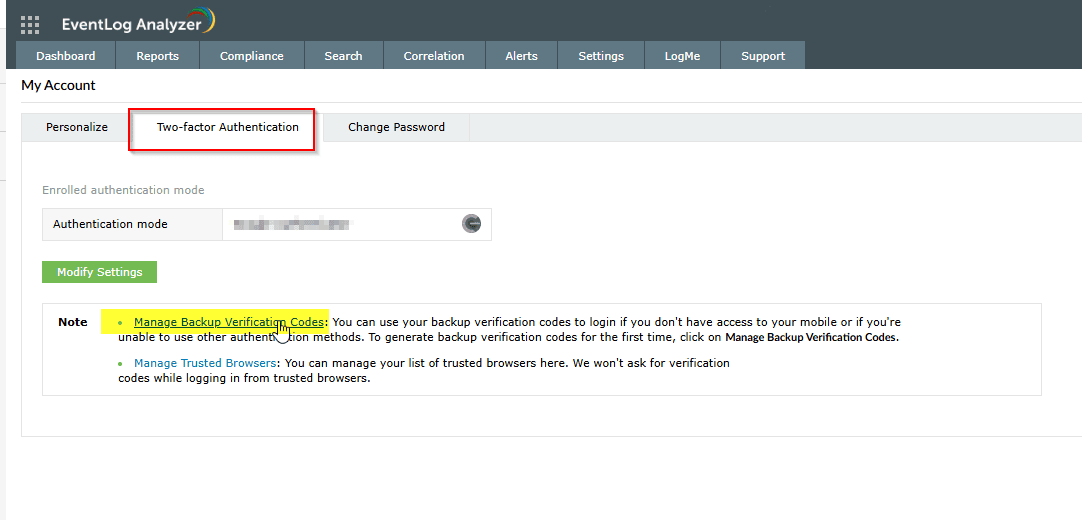Go to the Reports tab
This screenshot has height=520, width=1082.
pos(157,56)
